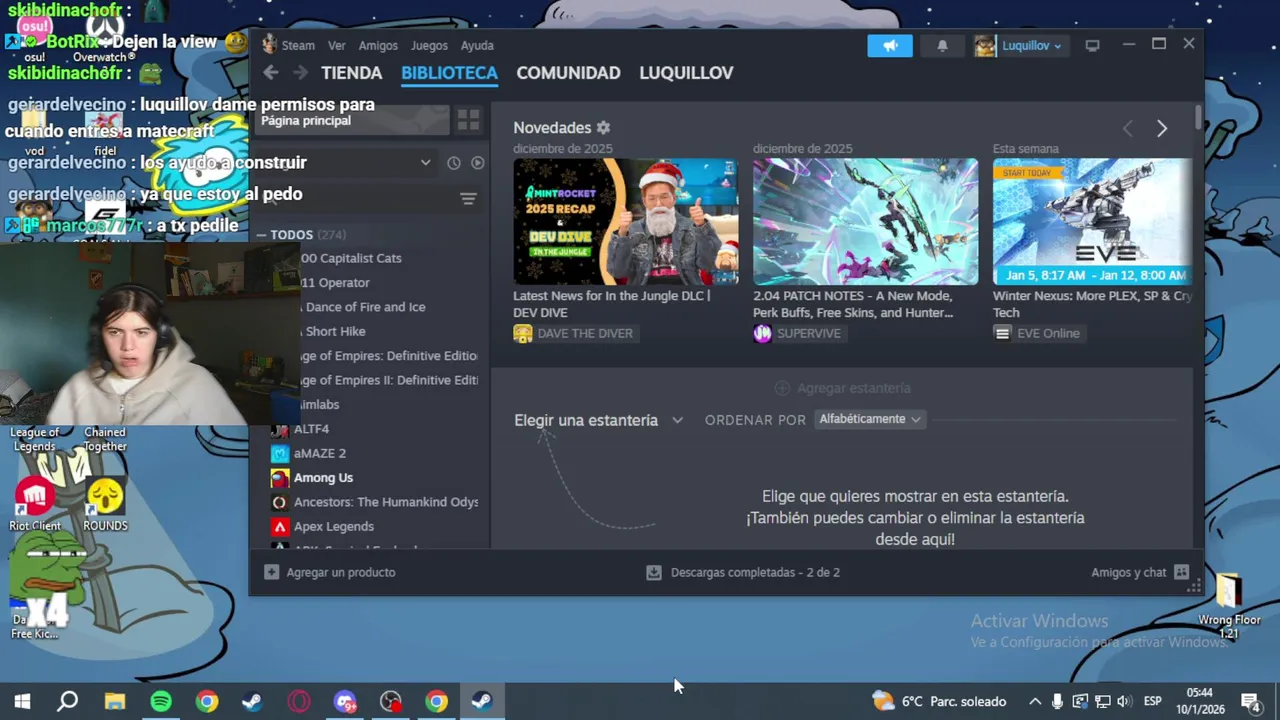Open Discord from the taskbar
Screen dimensions: 1280x720
pos(344,701)
